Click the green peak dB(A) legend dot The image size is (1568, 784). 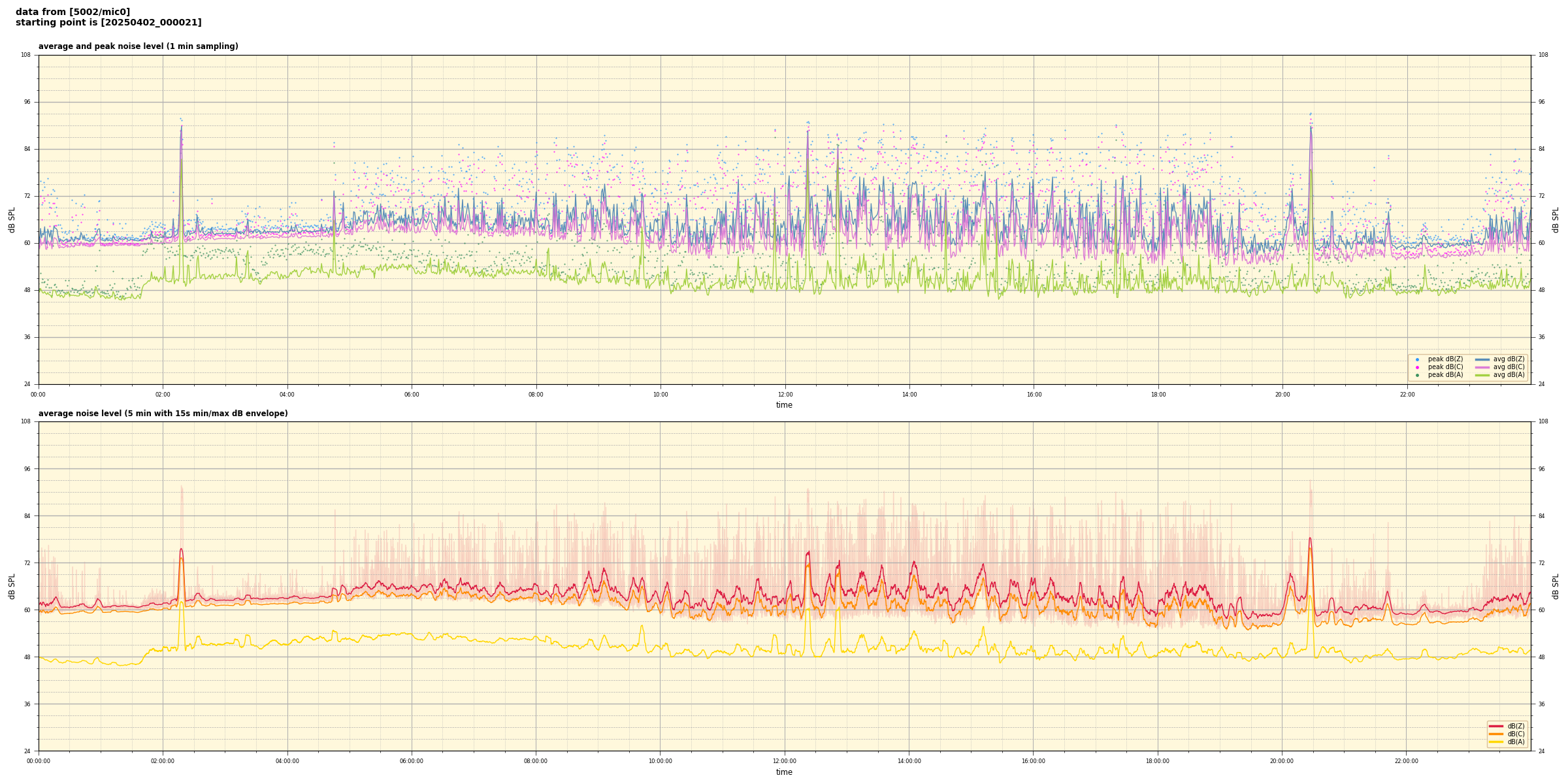click(x=1417, y=375)
